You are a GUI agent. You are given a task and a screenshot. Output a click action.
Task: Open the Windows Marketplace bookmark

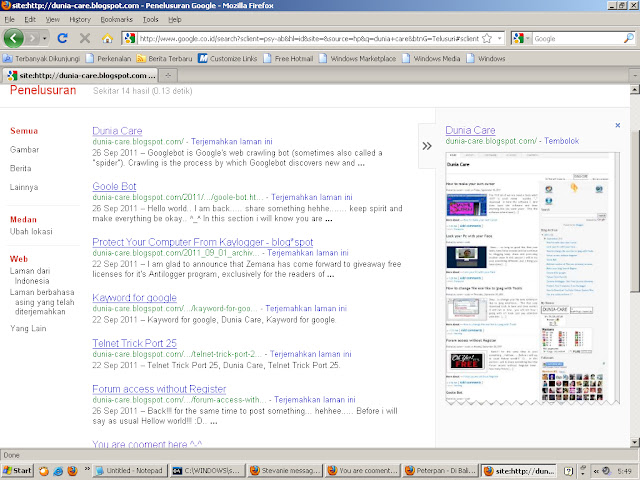click(x=358, y=58)
